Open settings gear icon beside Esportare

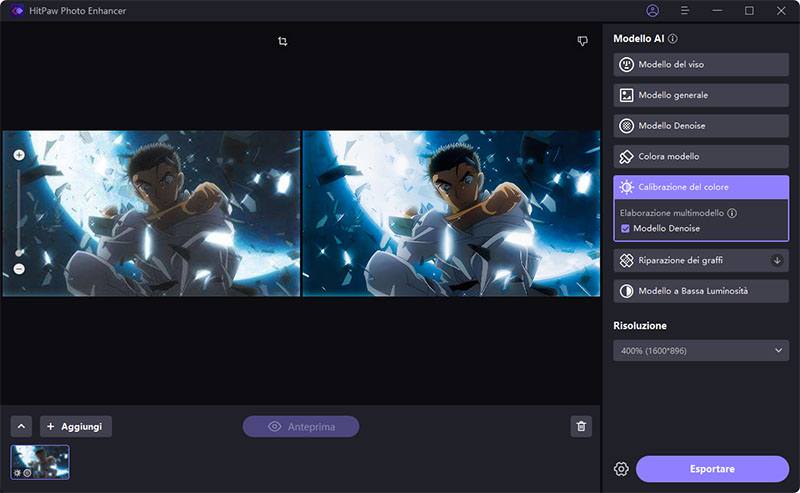coord(621,469)
